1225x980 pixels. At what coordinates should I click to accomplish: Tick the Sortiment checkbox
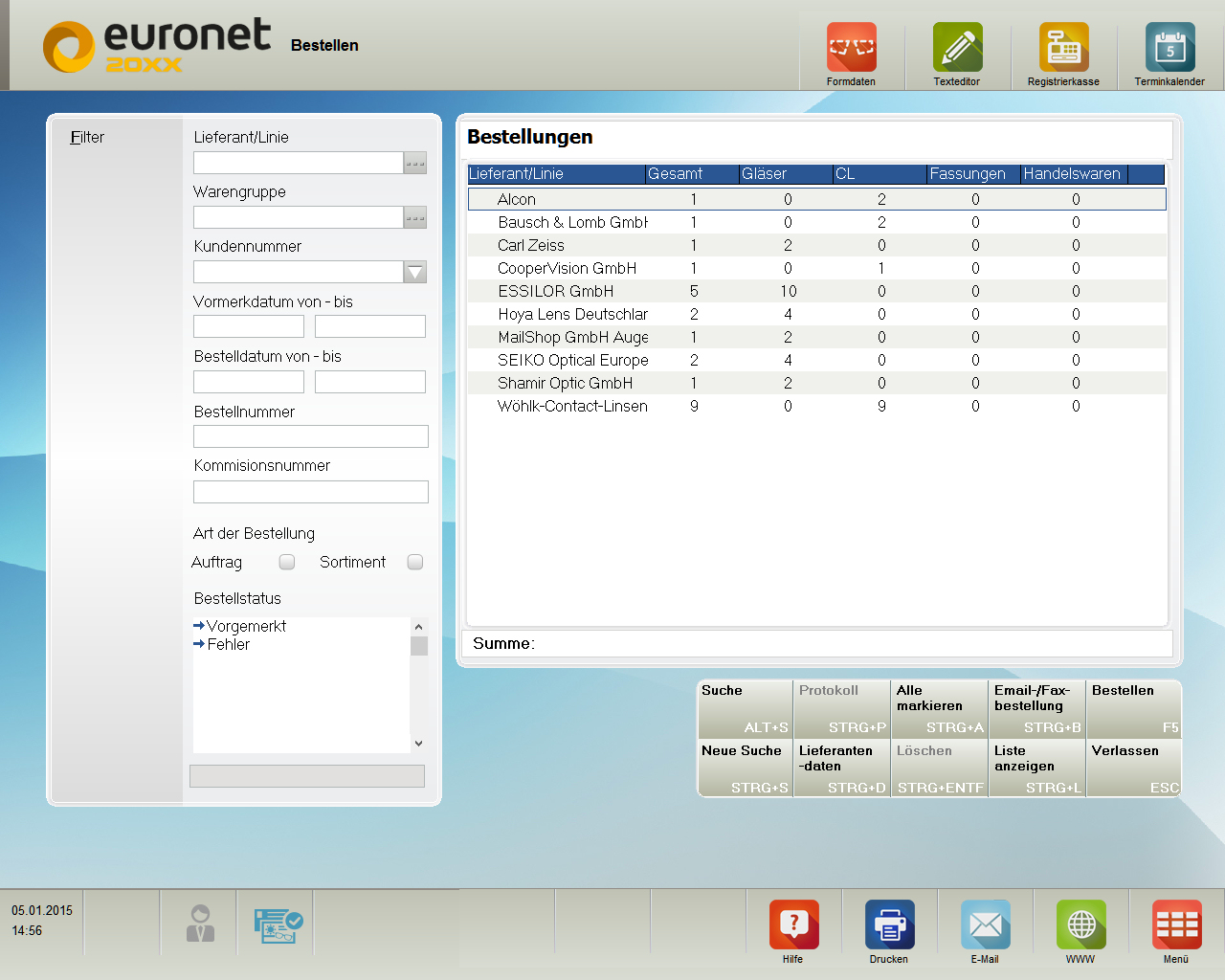[x=415, y=562]
